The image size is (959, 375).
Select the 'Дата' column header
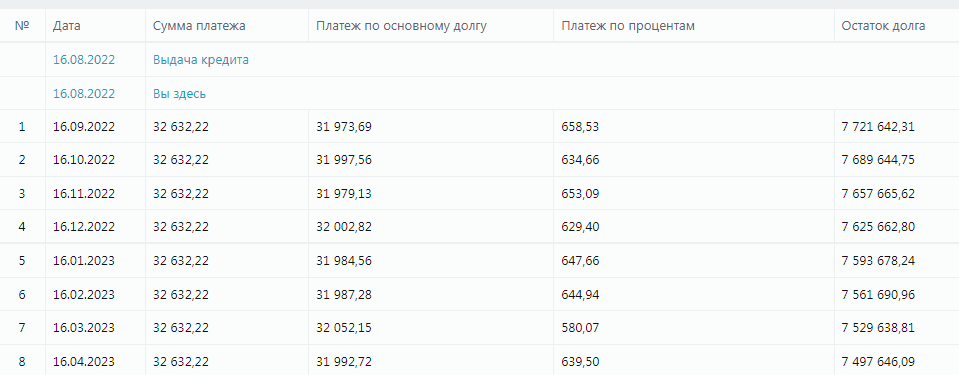point(67,26)
